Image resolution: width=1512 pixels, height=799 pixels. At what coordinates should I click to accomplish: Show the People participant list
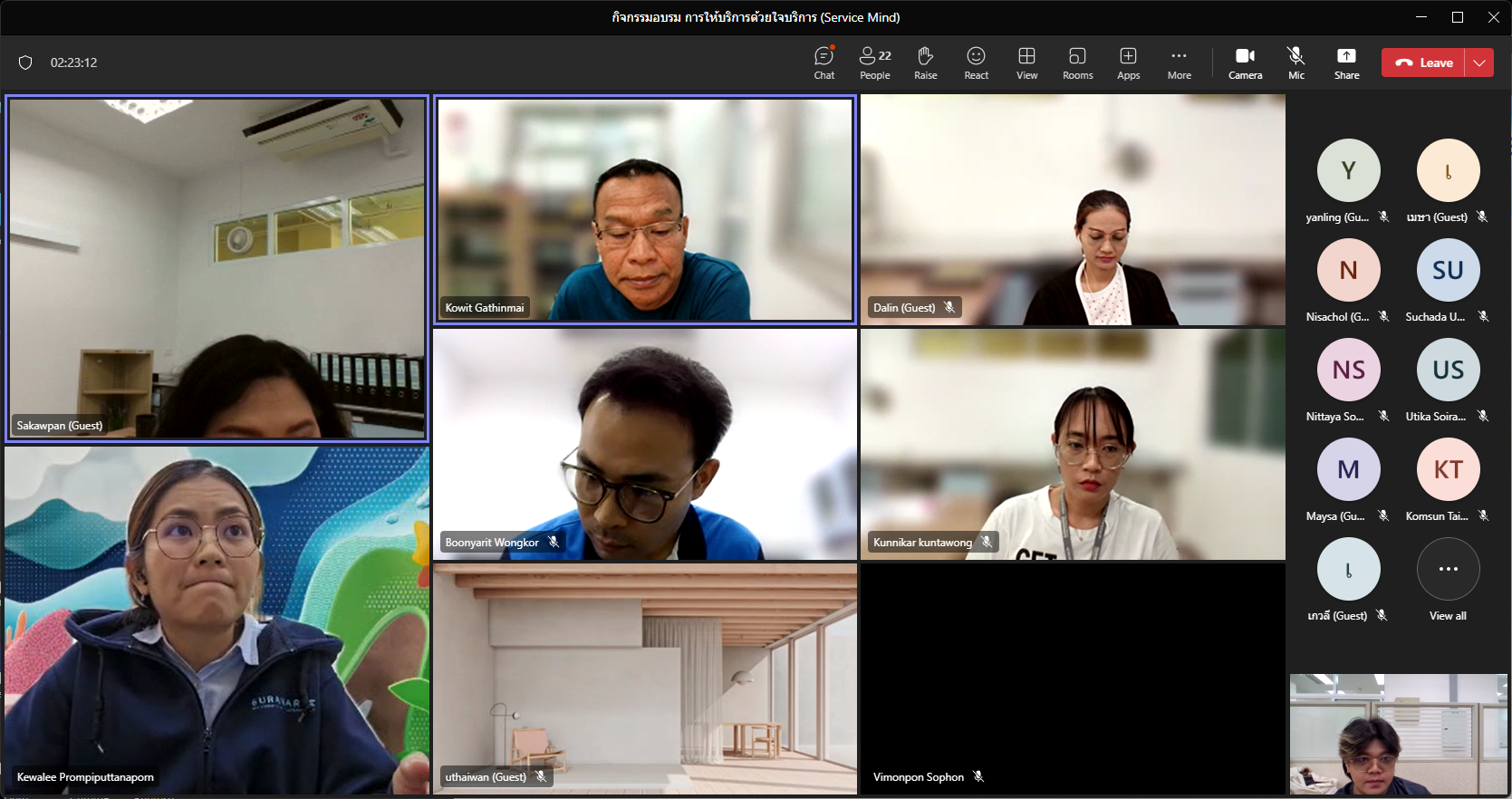coord(874,63)
